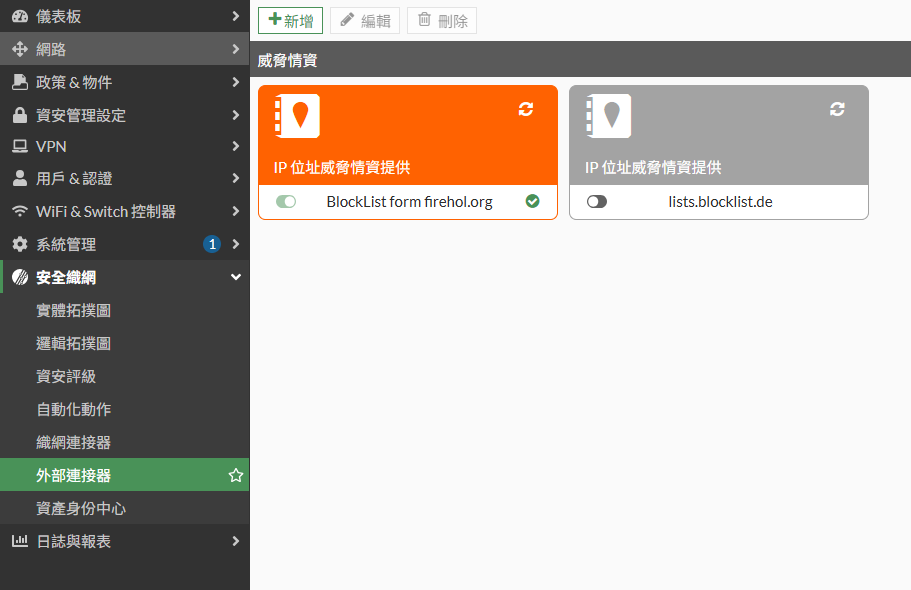This screenshot has width=911, height=590.
Task: Click the 安全織網 fabric icon
Action: [19, 277]
